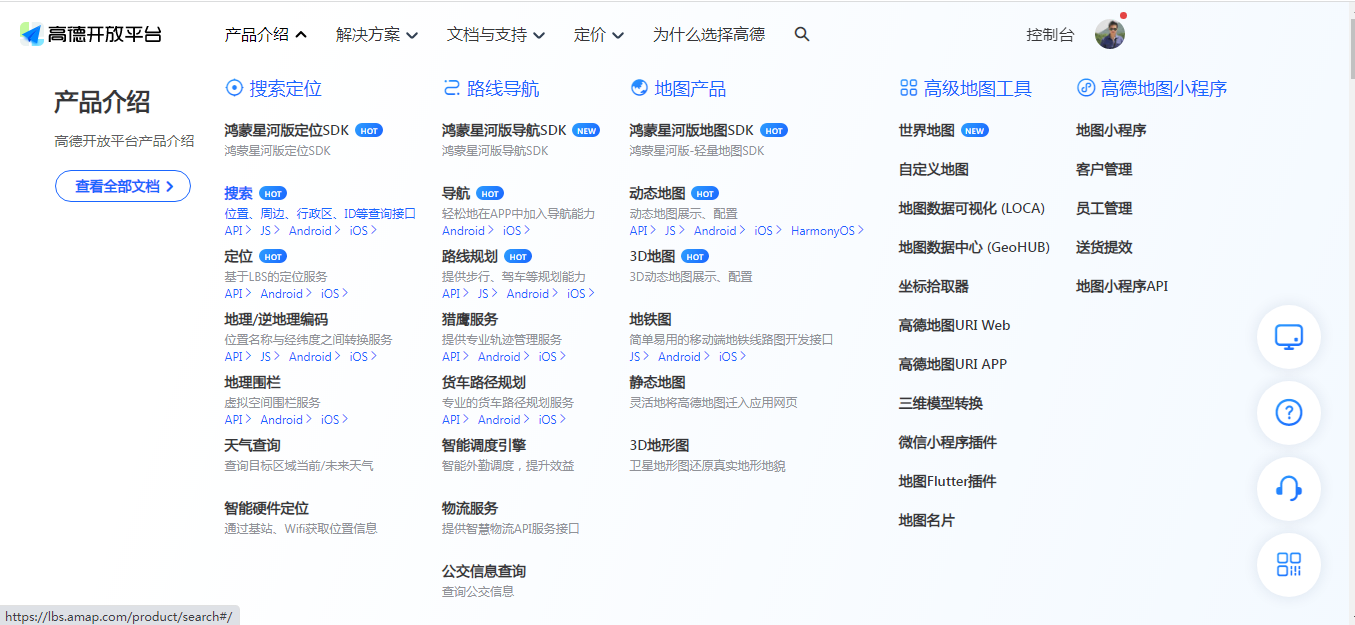Click the 高德开放平台 logo
Viewport: 1355px width, 625px height.
[91, 34]
